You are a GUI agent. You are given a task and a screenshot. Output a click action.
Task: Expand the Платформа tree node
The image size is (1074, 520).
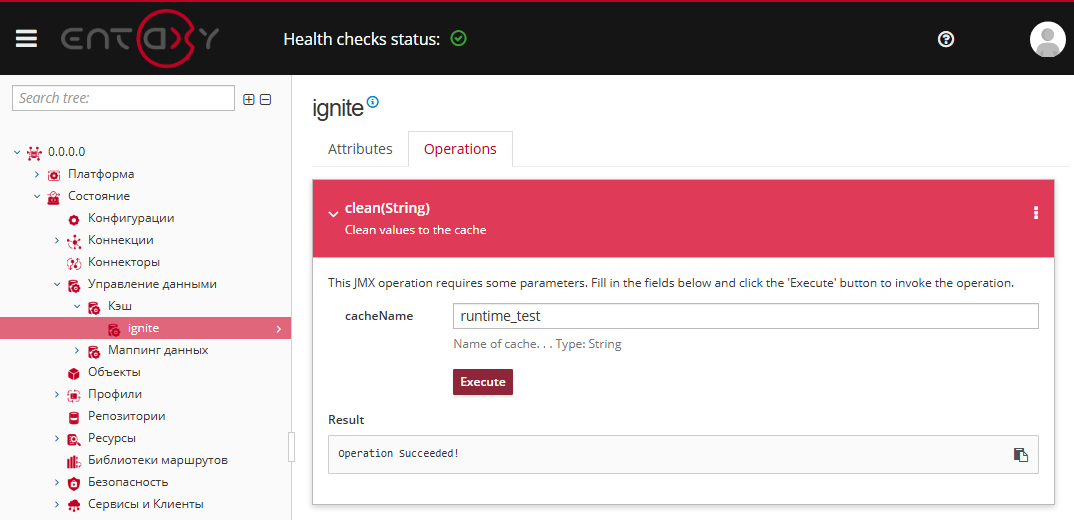[x=37, y=174]
